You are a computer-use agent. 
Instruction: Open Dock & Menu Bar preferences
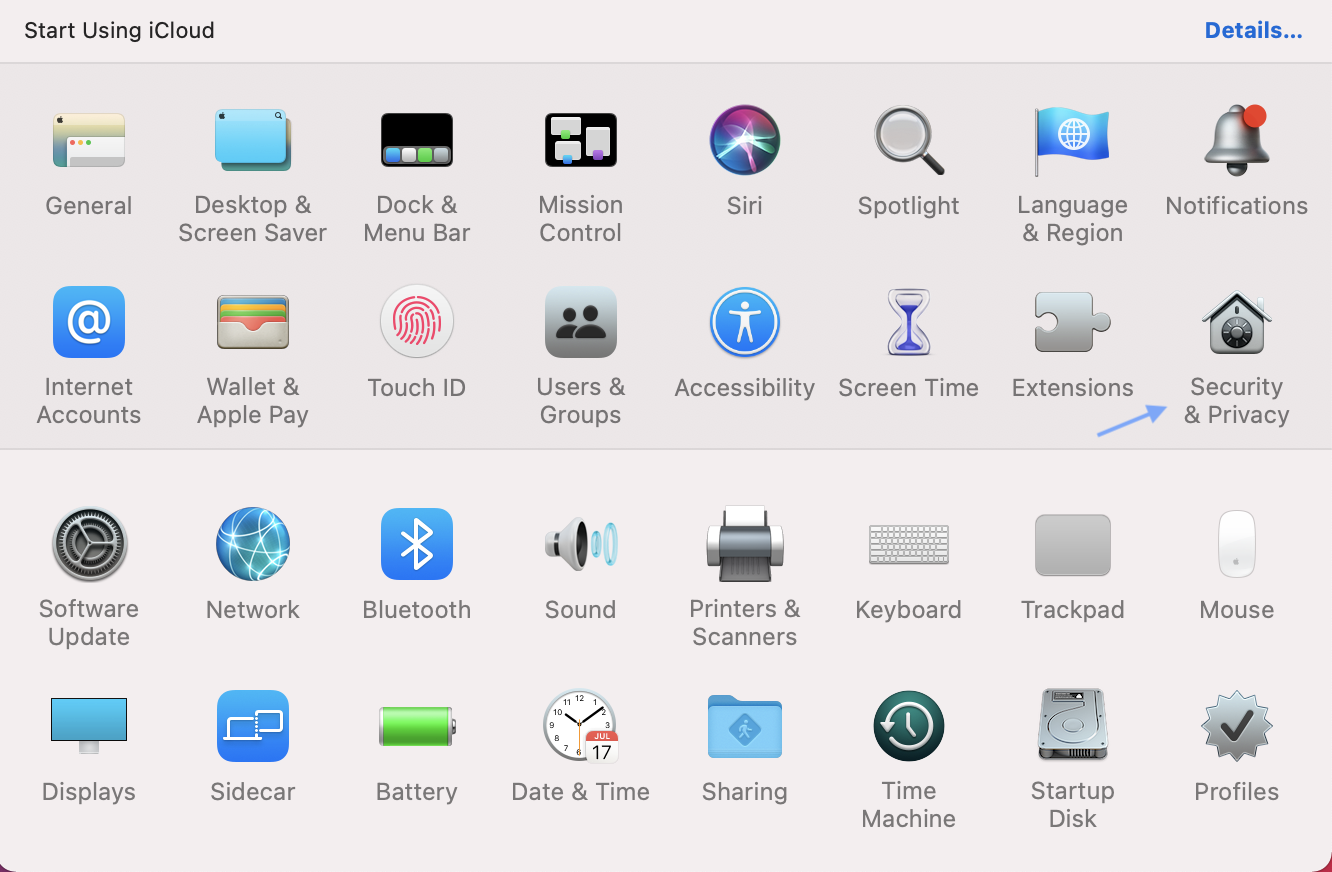coord(417,140)
